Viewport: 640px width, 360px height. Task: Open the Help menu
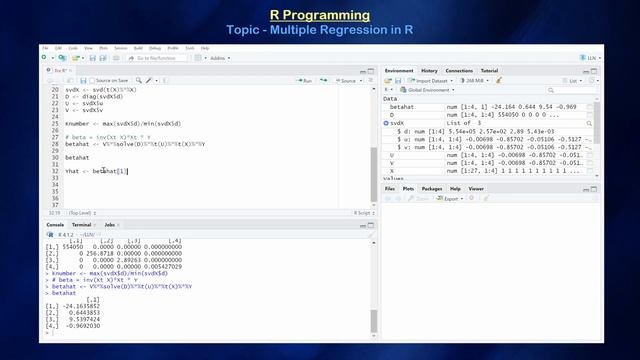point(205,48)
